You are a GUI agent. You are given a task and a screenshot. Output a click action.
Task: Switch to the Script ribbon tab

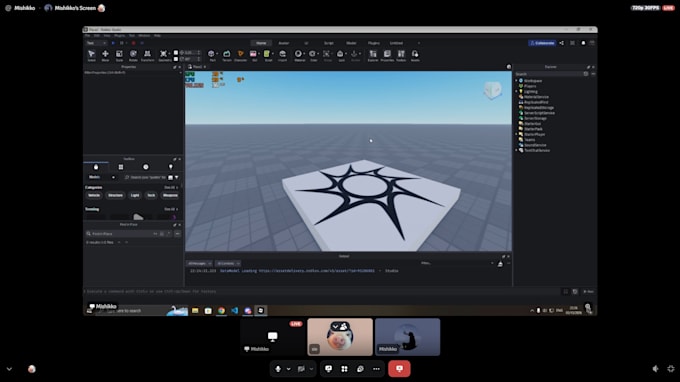tap(329, 43)
